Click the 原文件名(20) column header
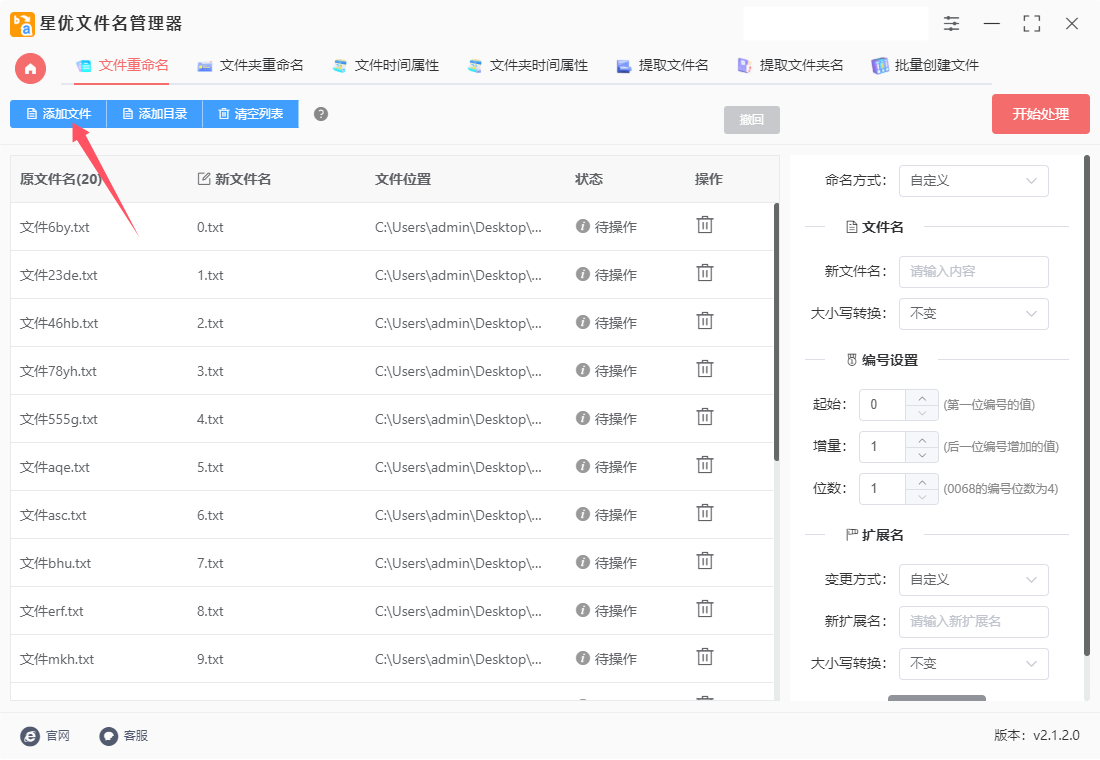Screen dimensions: 1100x760 pyautogui.click(x=60, y=180)
